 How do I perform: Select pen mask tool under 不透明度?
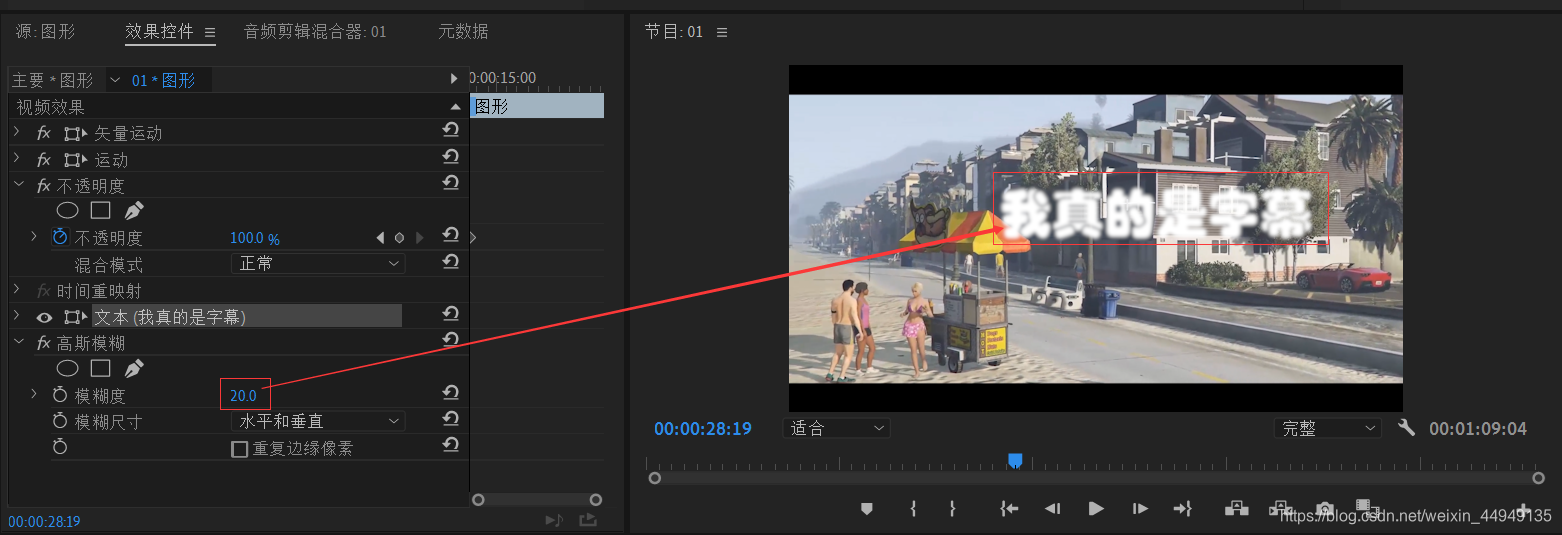point(133,211)
